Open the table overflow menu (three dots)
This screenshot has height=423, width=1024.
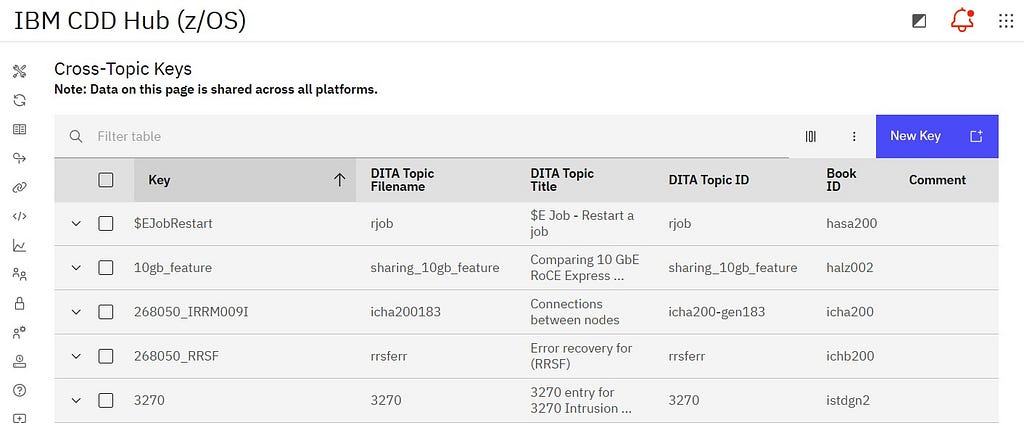pyautogui.click(x=854, y=136)
